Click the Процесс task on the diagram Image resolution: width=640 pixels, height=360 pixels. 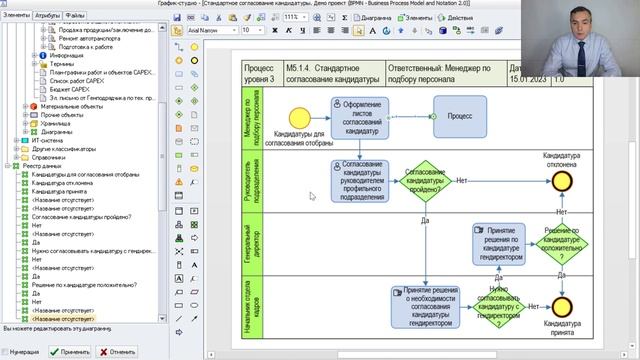pyautogui.click(x=460, y=116)
